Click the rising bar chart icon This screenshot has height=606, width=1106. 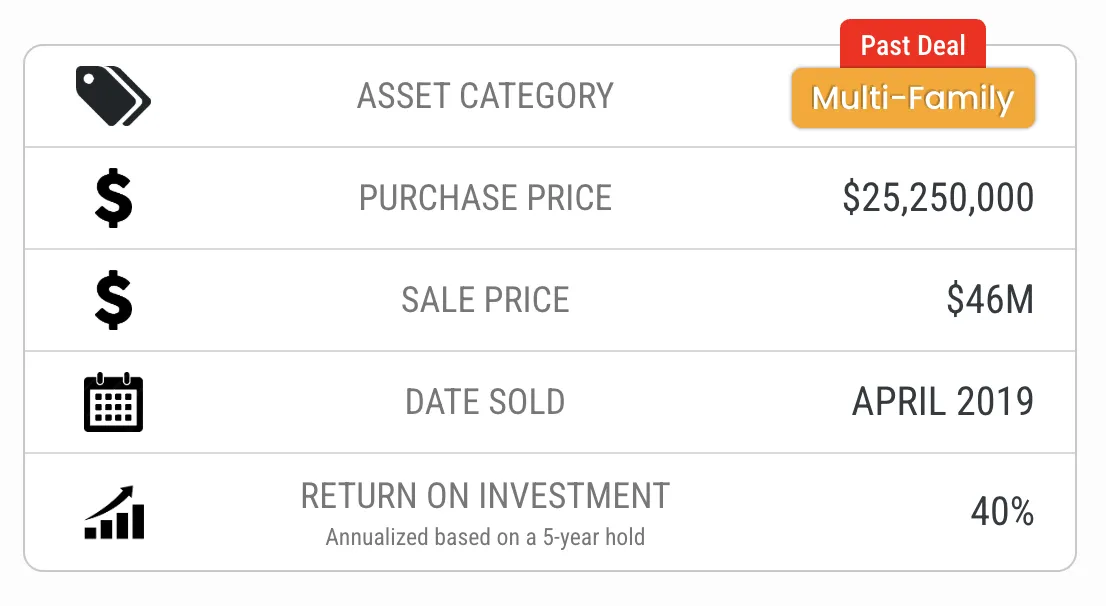[114, 513]
